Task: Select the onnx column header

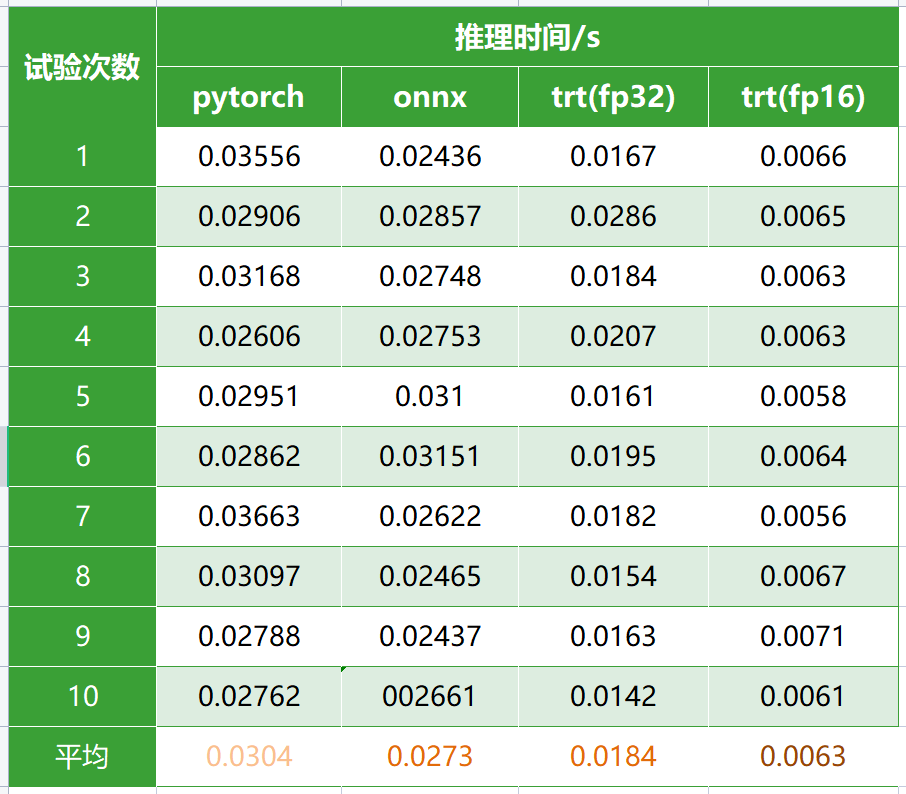Action: [430, 97]
